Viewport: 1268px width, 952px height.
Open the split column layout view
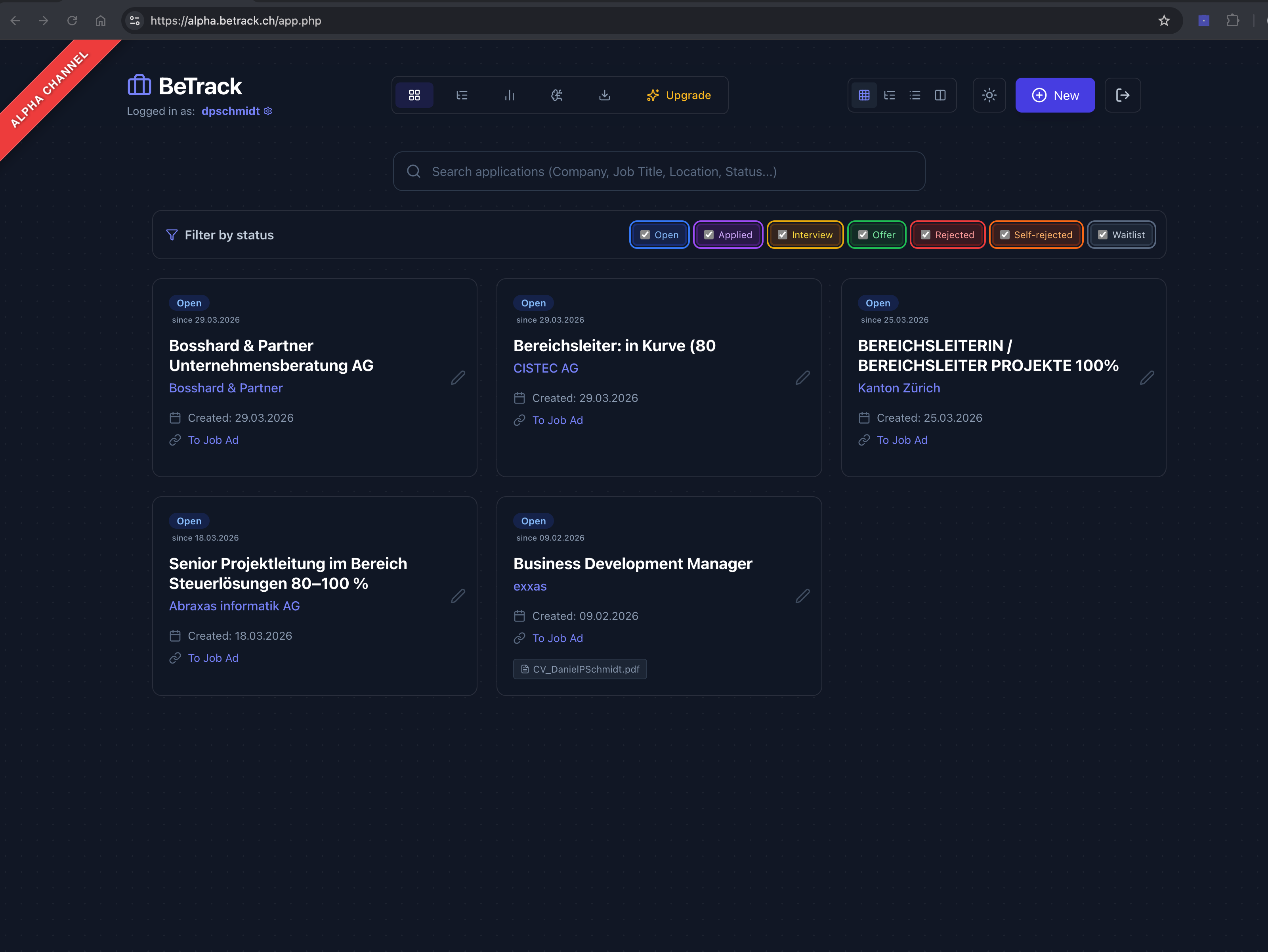coord(941,95)
